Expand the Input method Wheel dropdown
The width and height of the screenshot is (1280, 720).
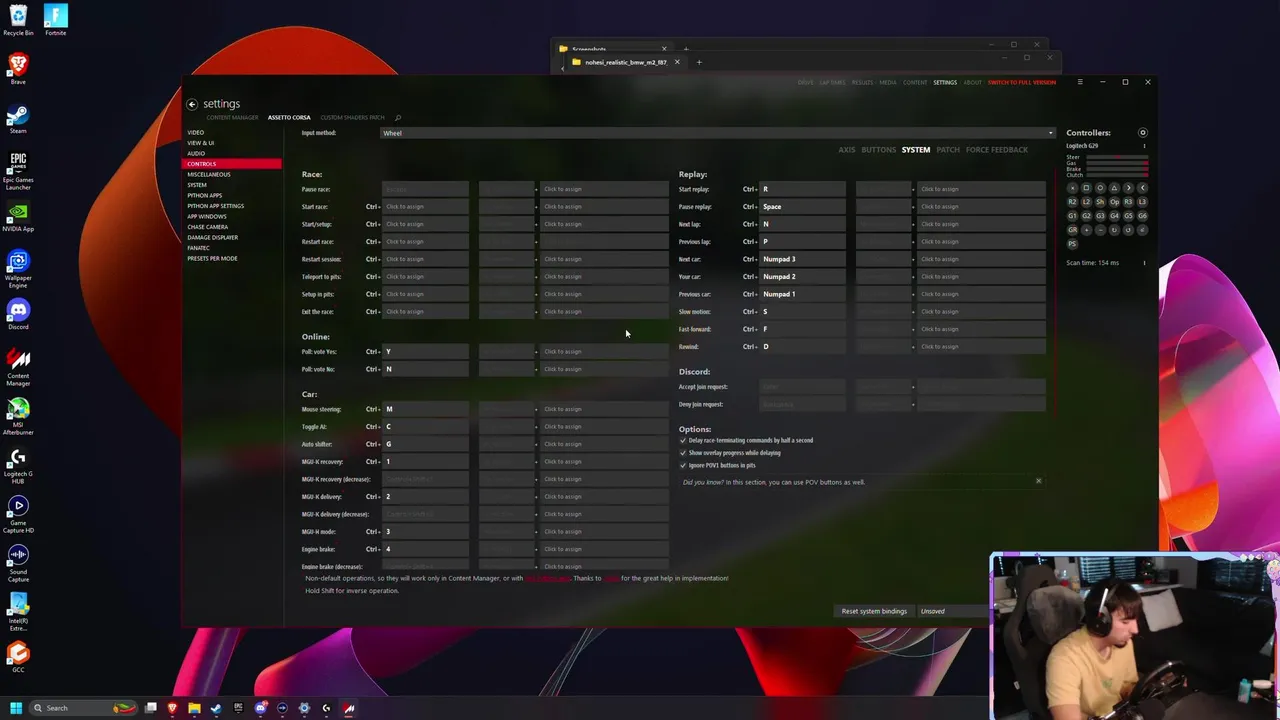coord(718,133)
